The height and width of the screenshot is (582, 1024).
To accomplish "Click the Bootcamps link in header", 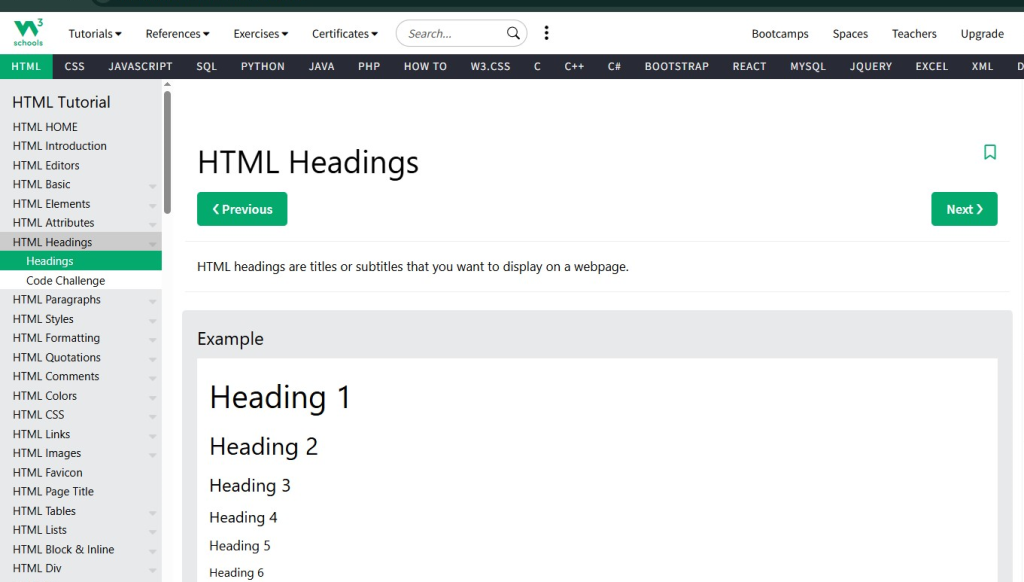I will click(x=780, y=34).
